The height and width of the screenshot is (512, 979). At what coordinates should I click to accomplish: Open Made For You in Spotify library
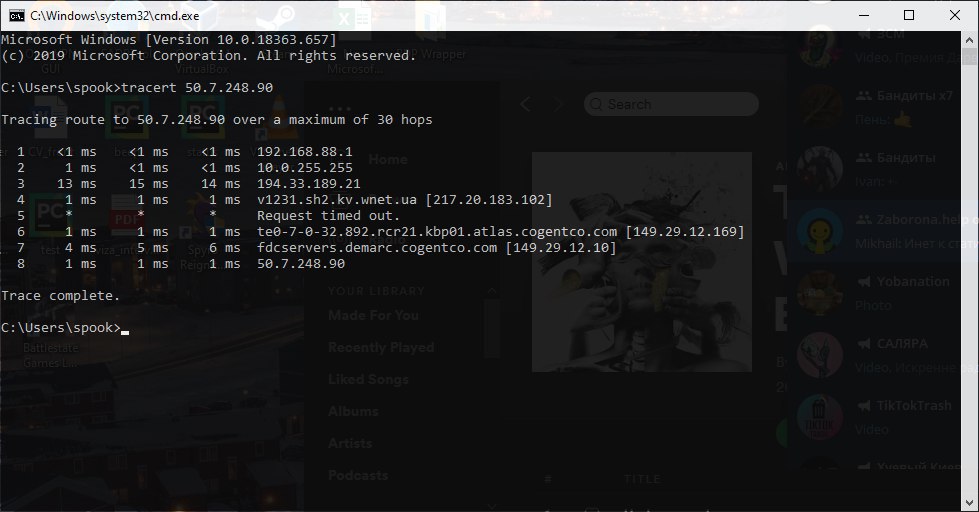(373, 315)
